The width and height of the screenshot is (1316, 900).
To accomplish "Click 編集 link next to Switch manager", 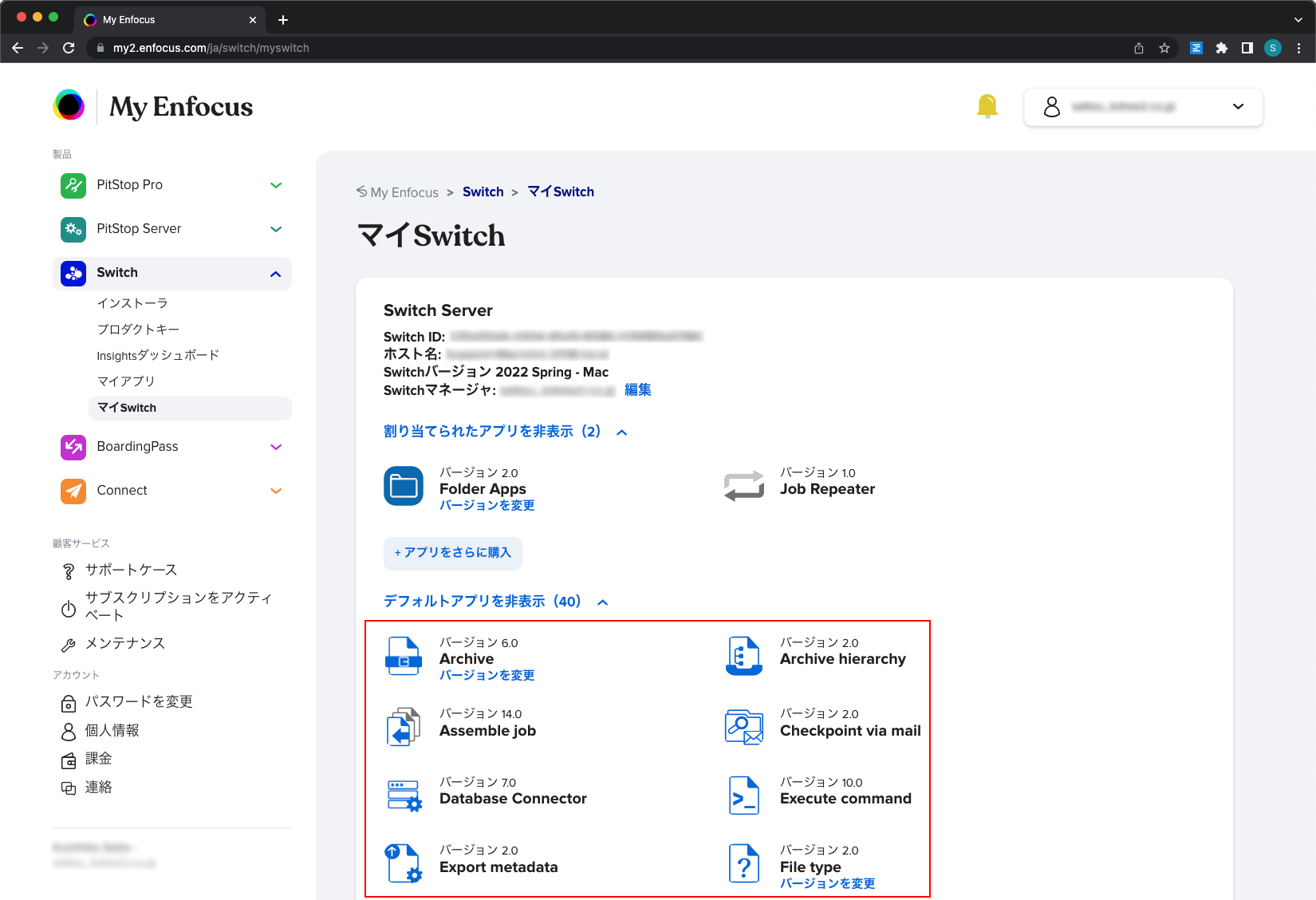I will pyautogui.click(x=637, y=390).
